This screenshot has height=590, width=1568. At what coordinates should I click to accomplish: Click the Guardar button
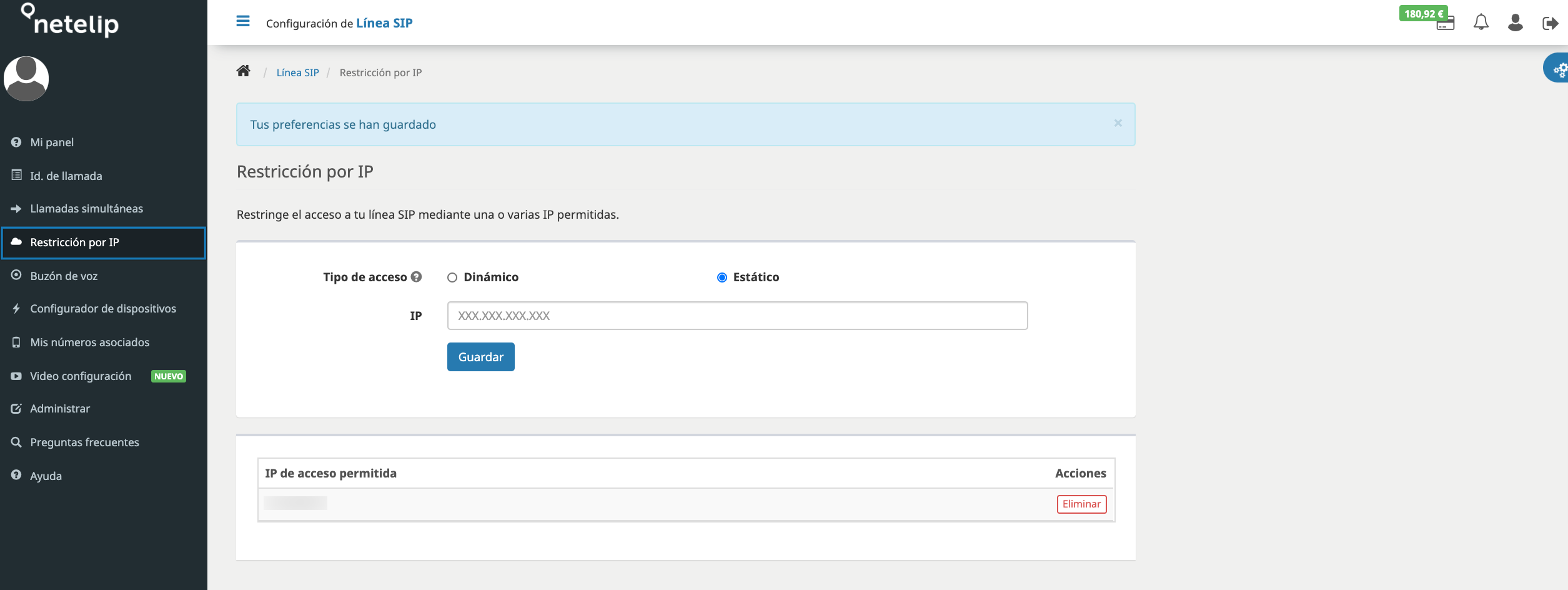click(x=480, y=356)
